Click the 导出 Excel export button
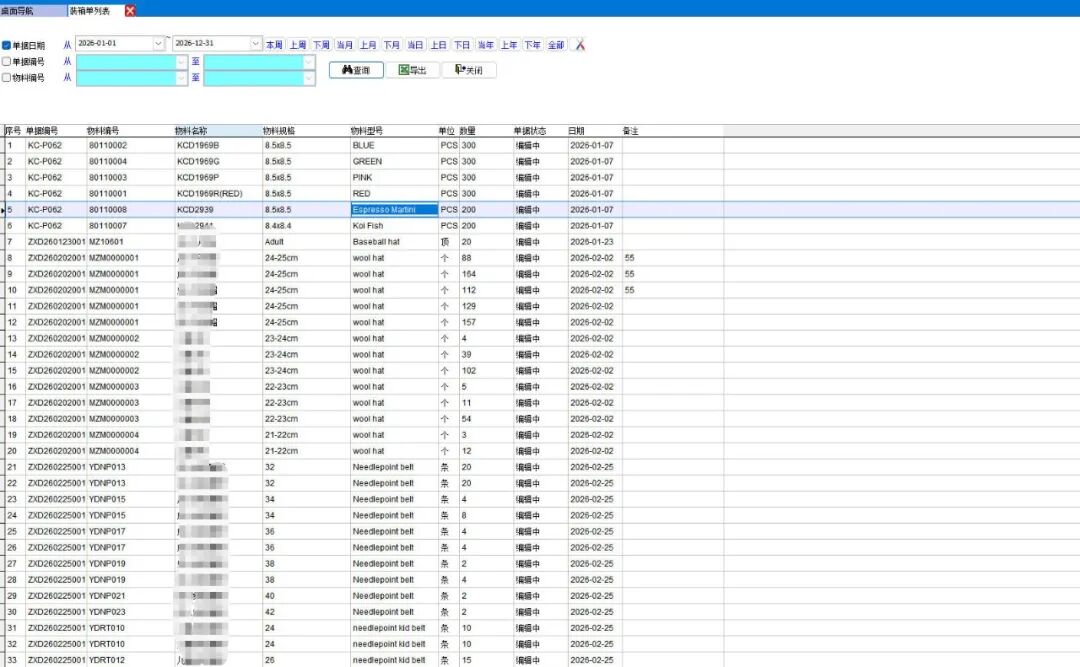The height and width of the screenshot is (667, 1080). coord(413,70)
